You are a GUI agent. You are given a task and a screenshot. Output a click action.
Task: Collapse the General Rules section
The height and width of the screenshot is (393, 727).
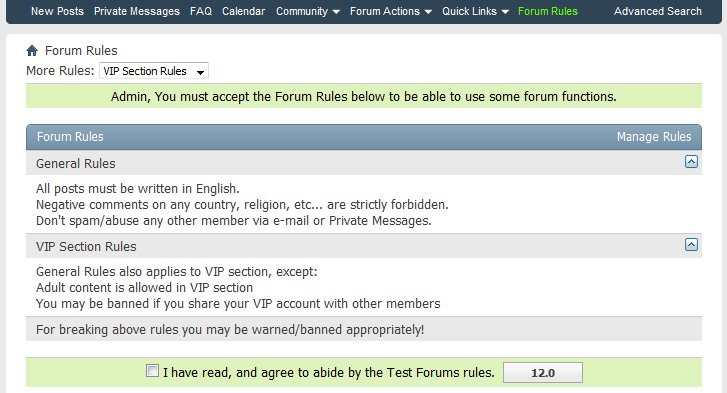click(x=691, y=162)
